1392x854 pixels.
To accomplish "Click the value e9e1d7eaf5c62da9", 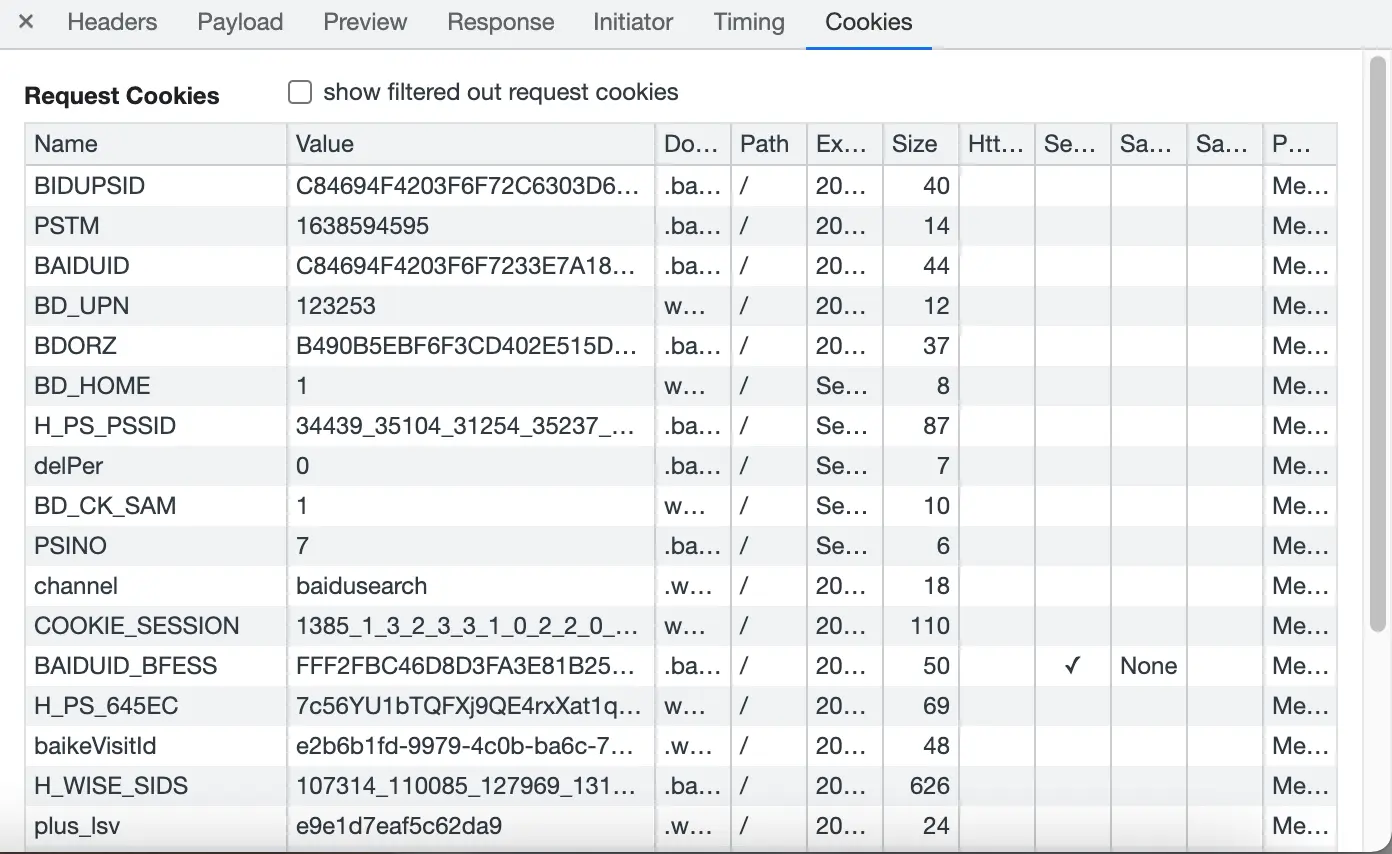I will click(399, 826).
